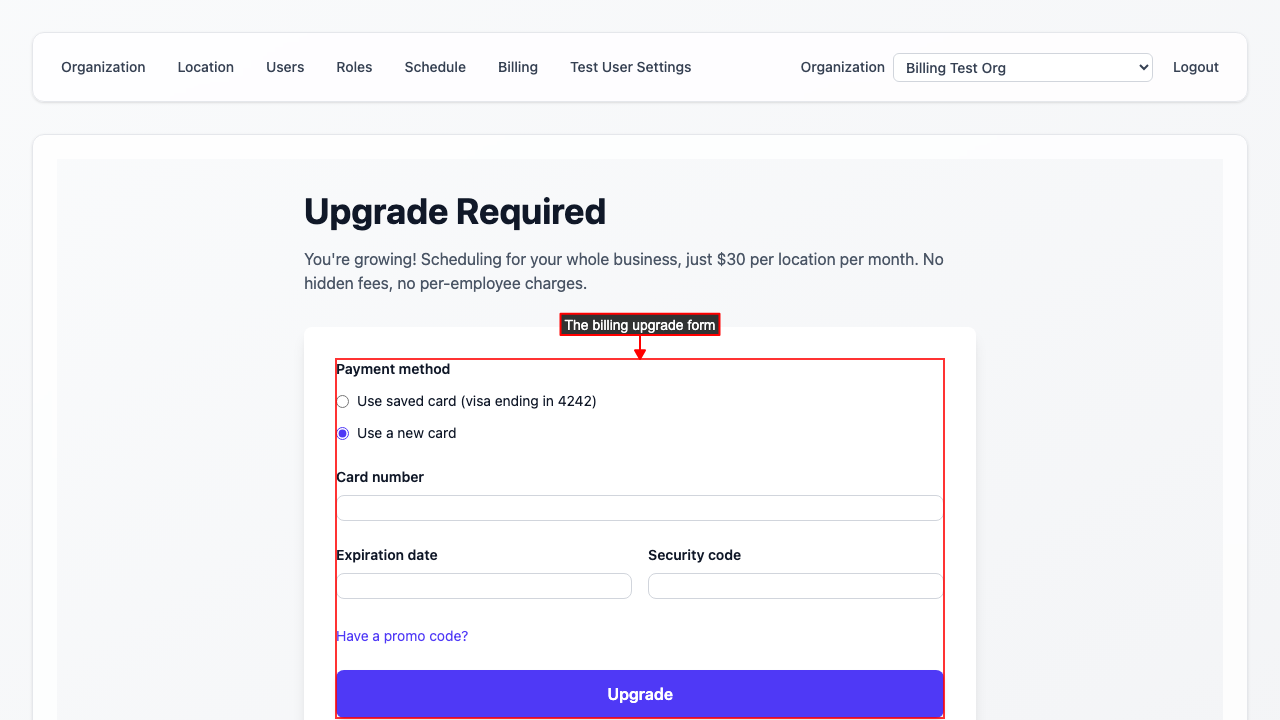Screen dimensions: 1280x720
Task: Click the Security code field
Action: (x=794, y=585)
